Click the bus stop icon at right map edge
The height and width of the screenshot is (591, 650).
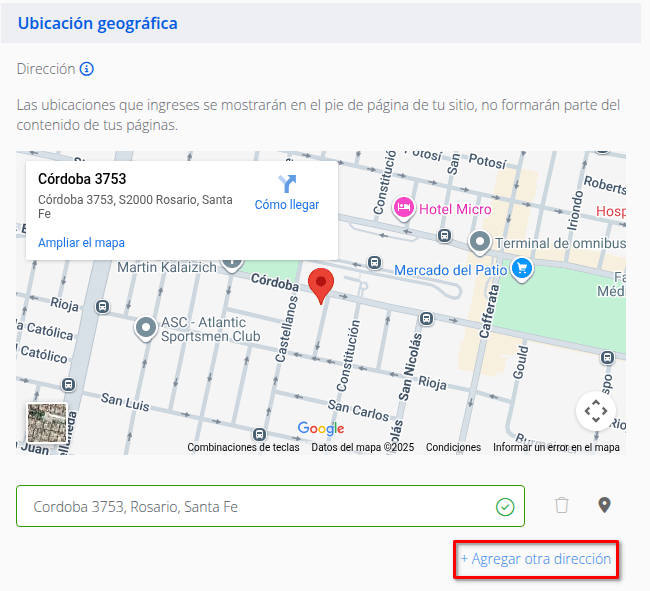[608, 357]
